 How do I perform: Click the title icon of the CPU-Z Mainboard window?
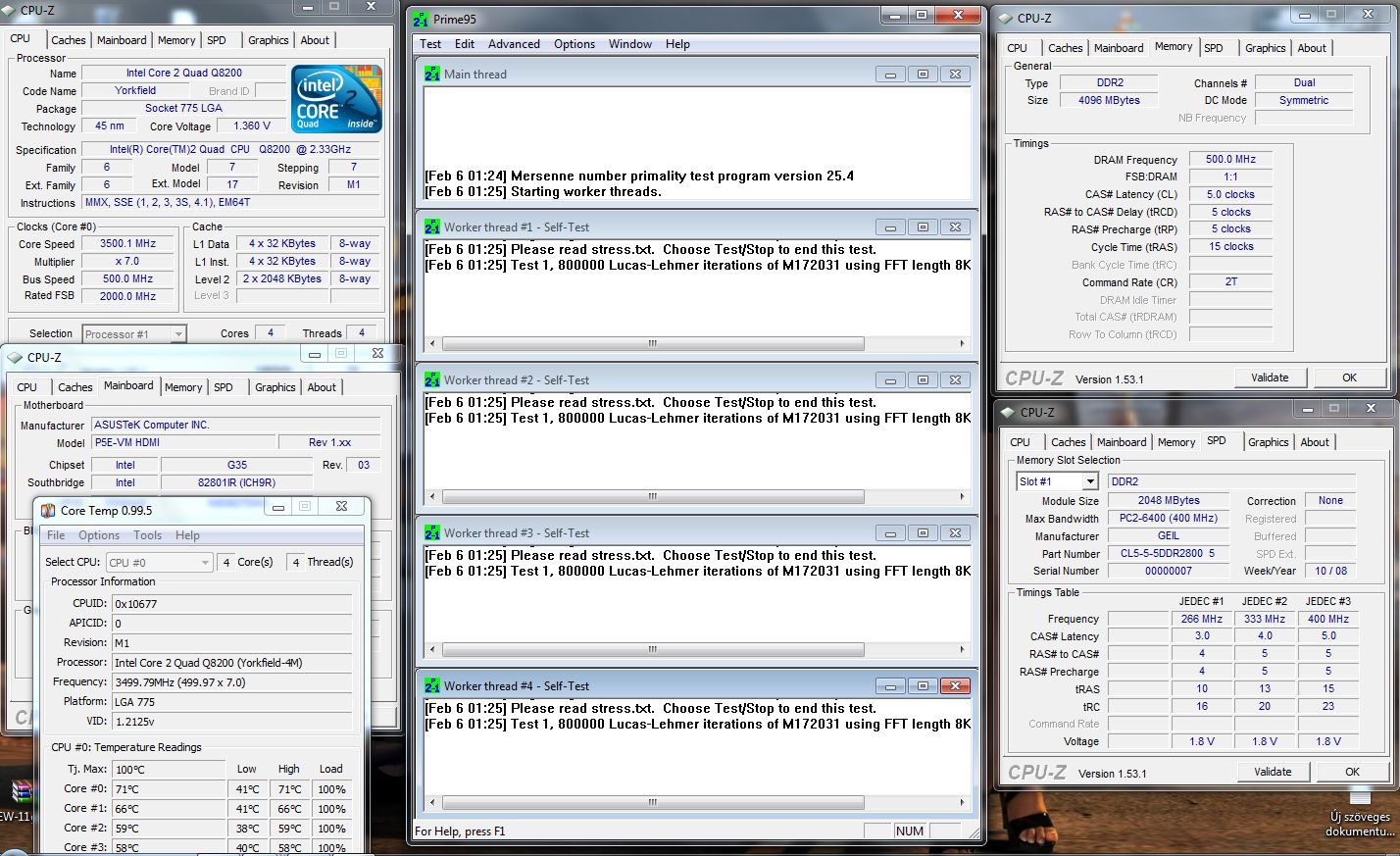pos(15,357)
